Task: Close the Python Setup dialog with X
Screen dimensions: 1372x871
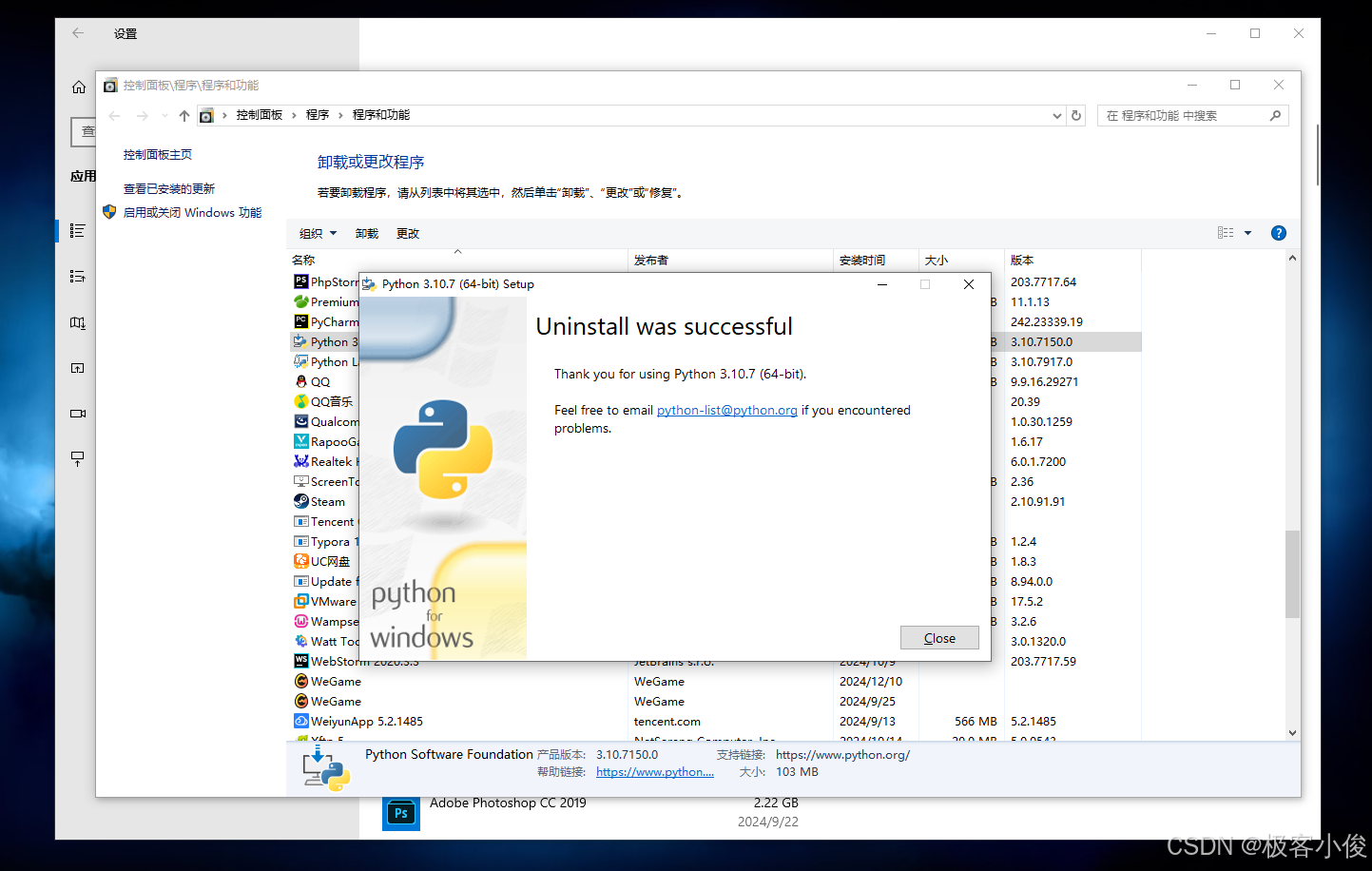Action: point(969,284)
